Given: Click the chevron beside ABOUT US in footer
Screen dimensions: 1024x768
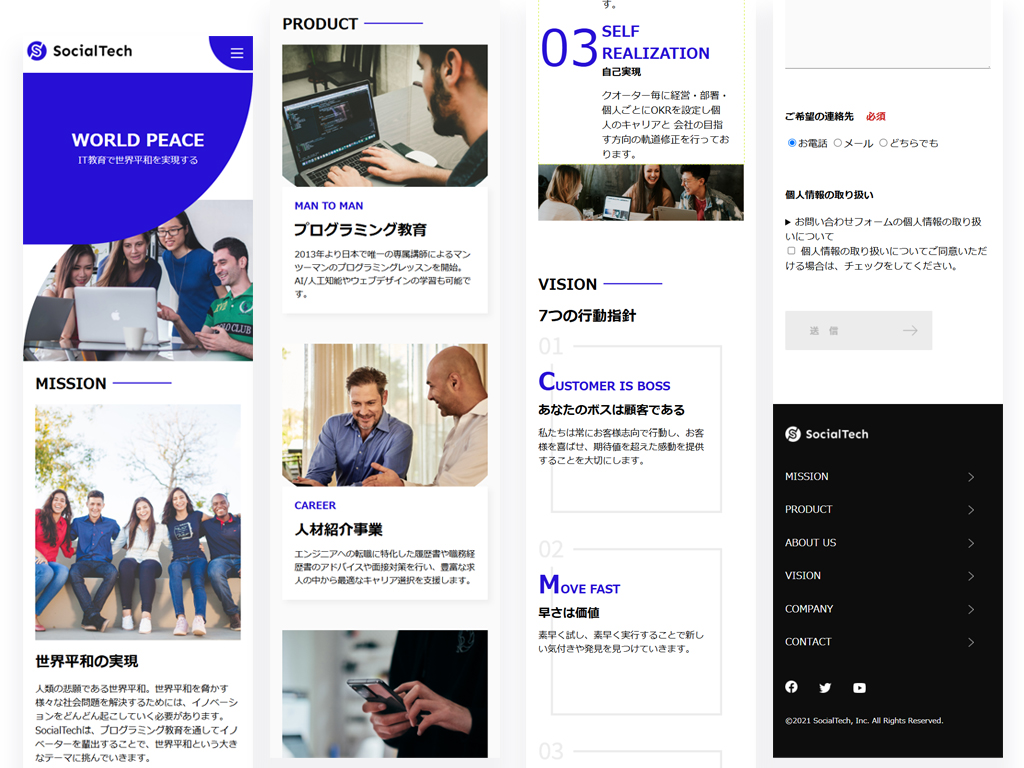Looking at the screenshot, I should [x=970, y=543].
